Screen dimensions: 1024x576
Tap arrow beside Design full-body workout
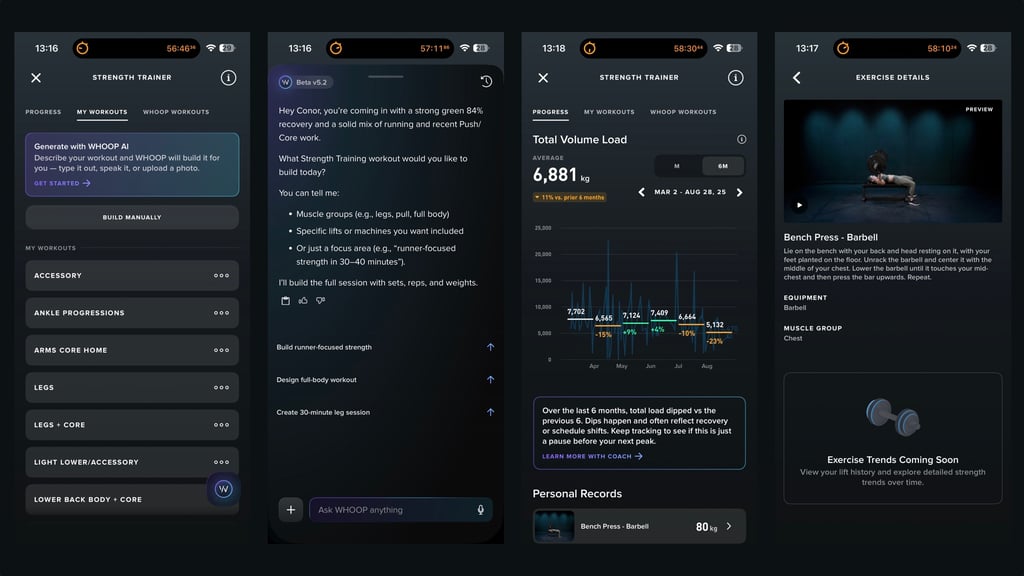pos(490,379)
